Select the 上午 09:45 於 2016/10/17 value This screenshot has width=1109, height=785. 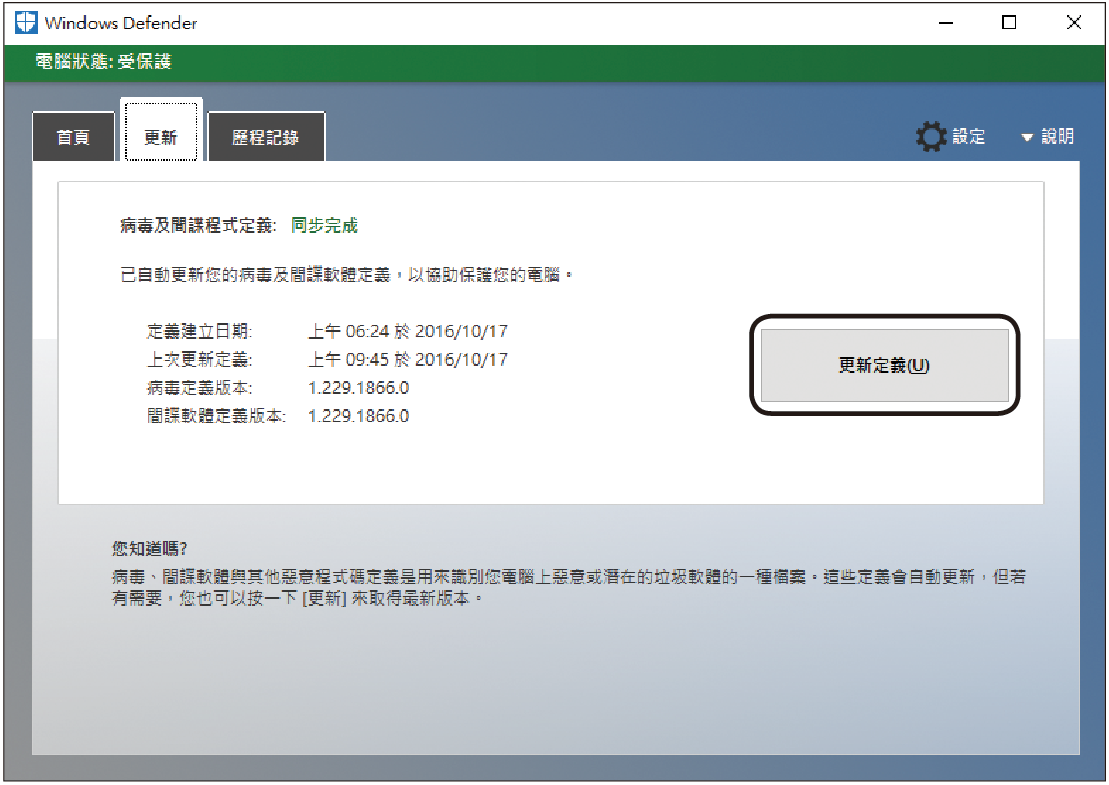click(408, 359)
